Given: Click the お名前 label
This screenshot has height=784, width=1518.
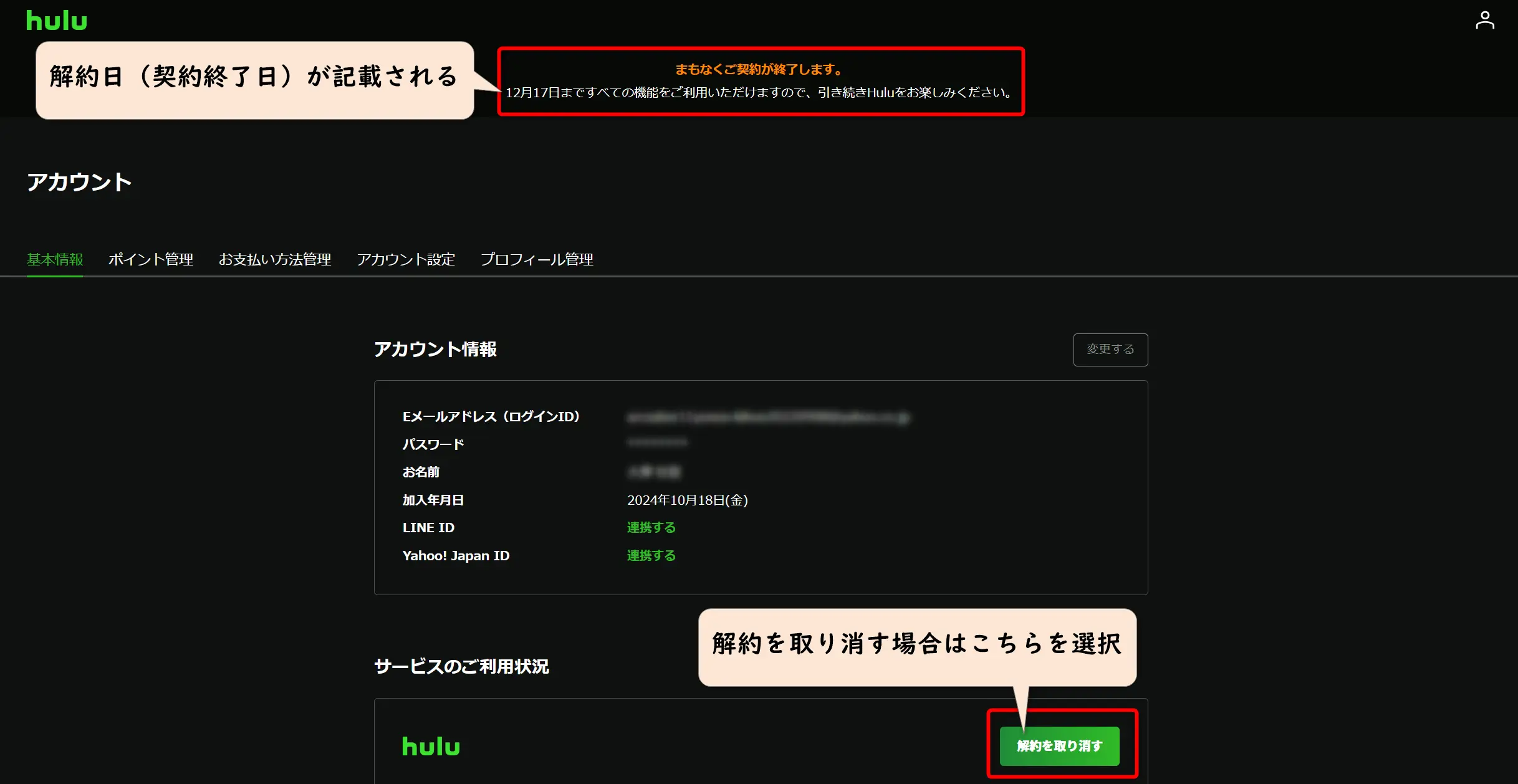Looking at the screenshot, I should [421, 472].
